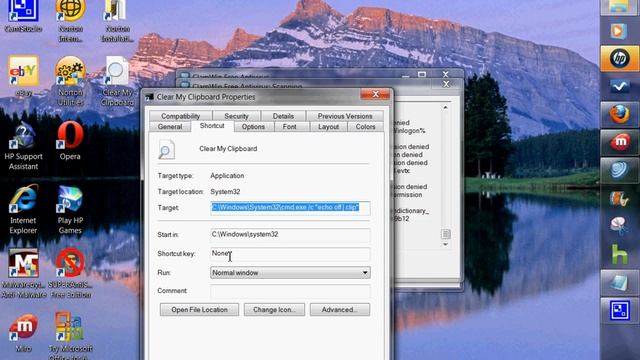Switch to the Security tab
Image resolution: width=640 pixels, height=360 pixels.
(x=236, y=116)
